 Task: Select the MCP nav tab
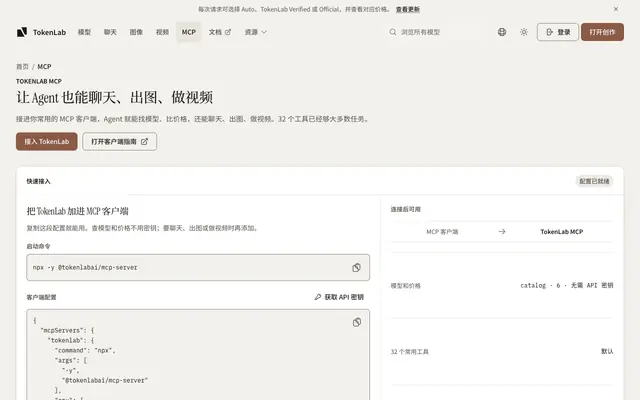pos(189,32)
